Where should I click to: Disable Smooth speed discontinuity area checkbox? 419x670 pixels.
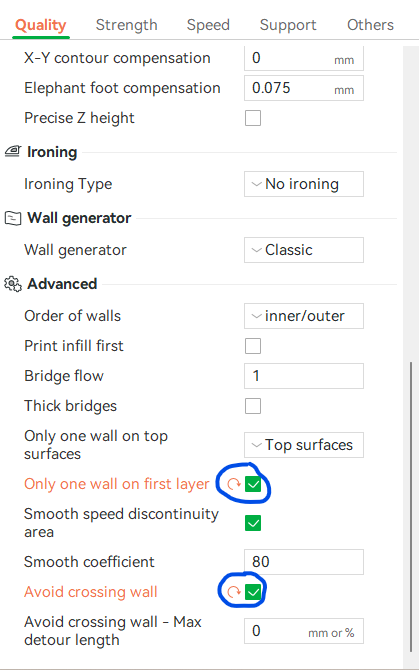[253, 523]
